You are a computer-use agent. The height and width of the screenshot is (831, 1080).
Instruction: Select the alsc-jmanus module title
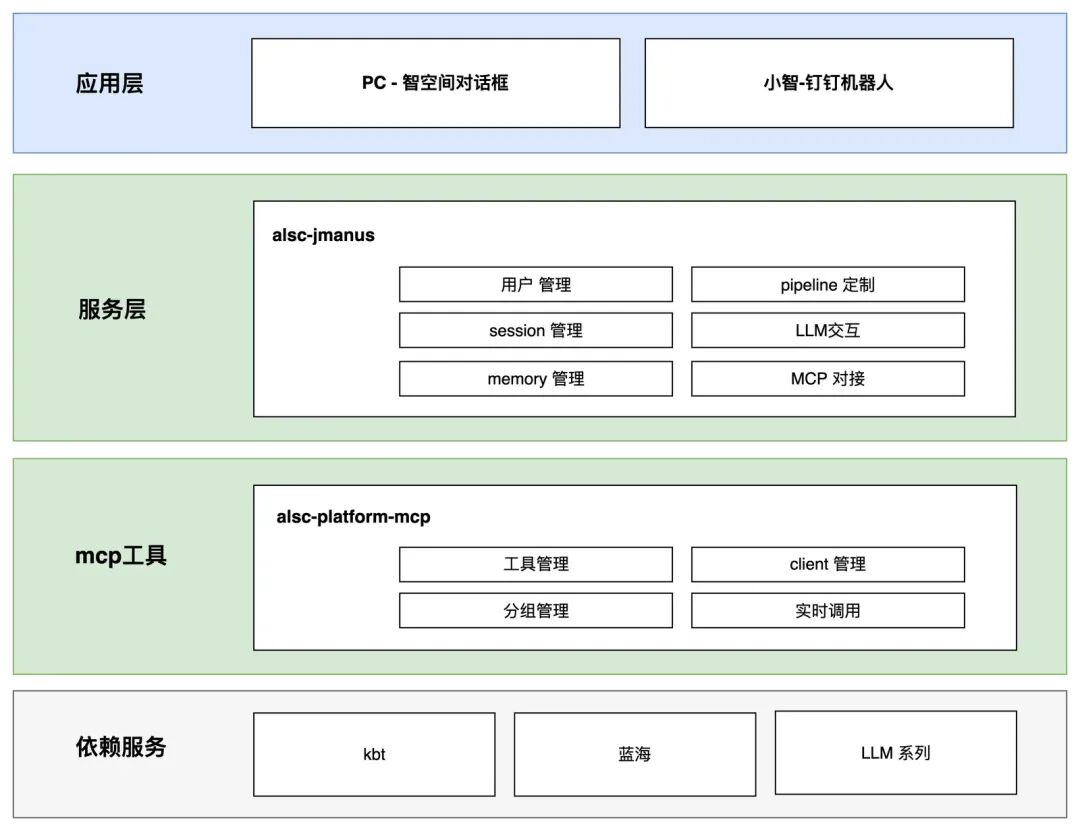coord(325,235)
